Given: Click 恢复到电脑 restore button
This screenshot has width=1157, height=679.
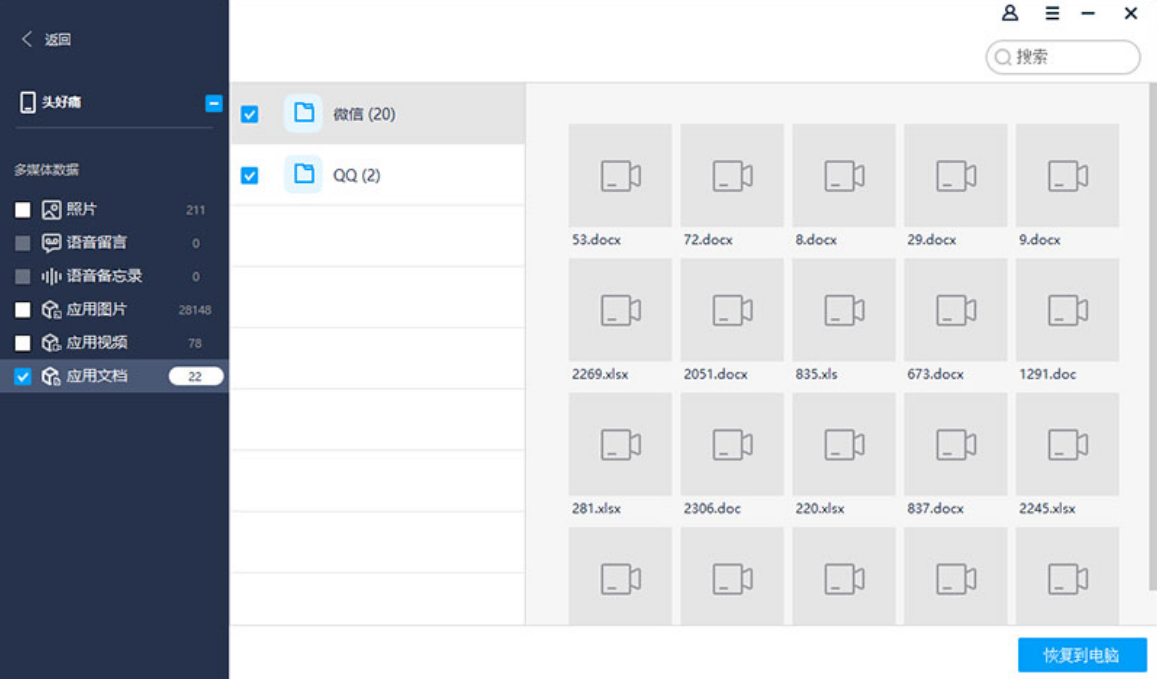Looking at the screenshot, I should coord(1082,655).
